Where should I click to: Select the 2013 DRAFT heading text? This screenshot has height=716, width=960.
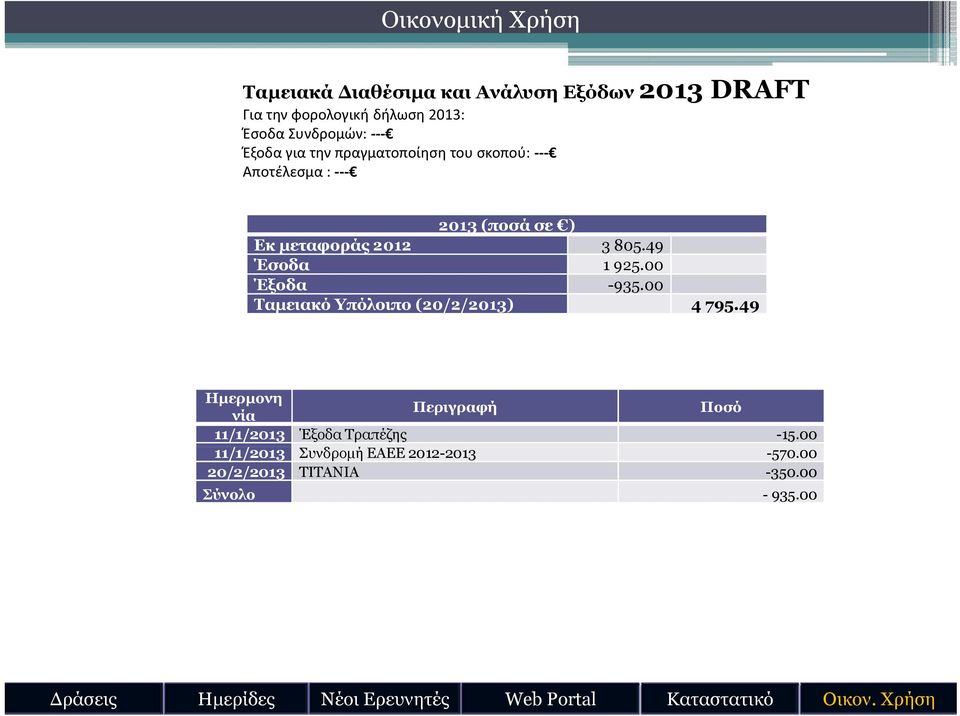pyautogui.click(x=724, y=90)
